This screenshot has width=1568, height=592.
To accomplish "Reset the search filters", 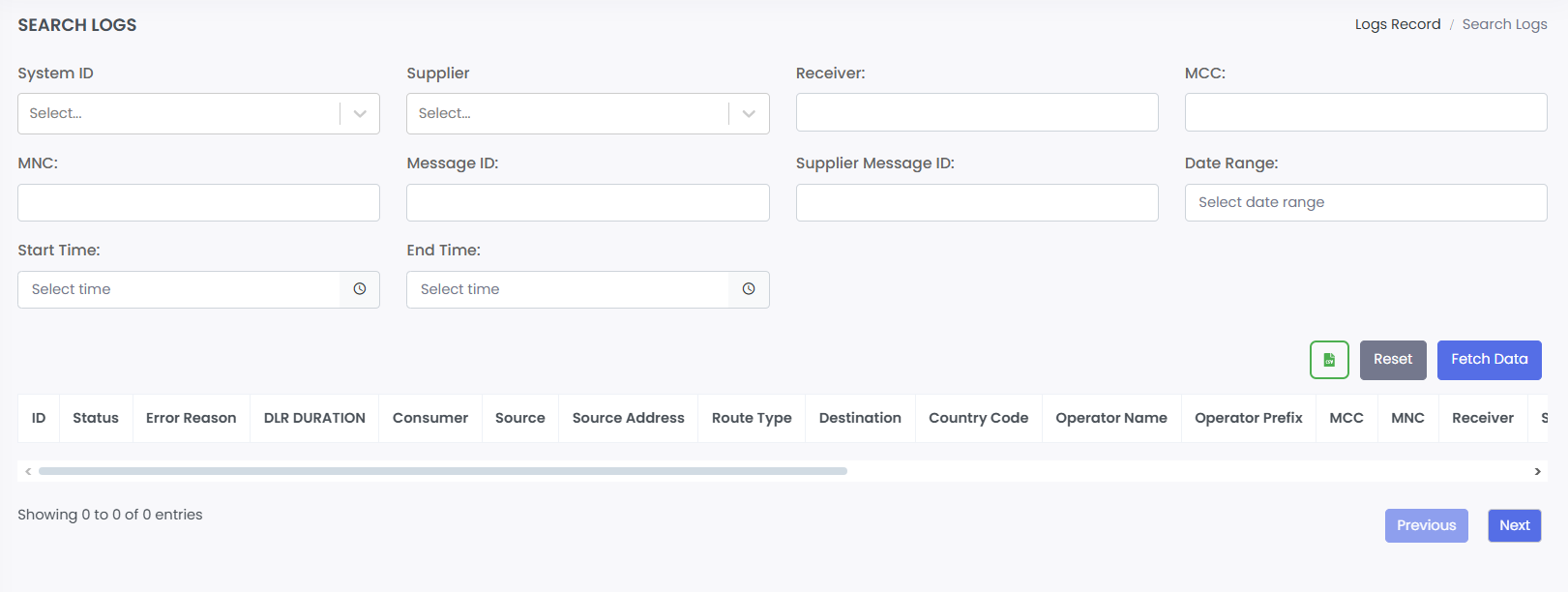I will (1392, 360).
